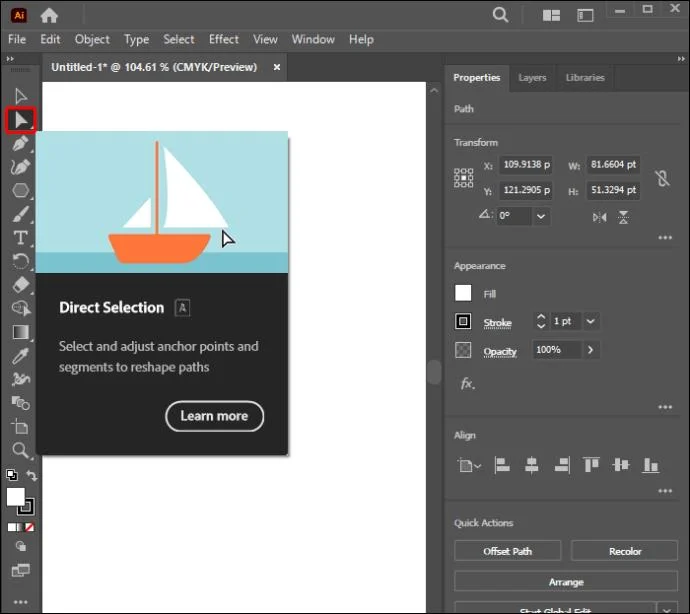Align objects to vertical top
Image resolution: width=690 pixels, height=614 pixels.
[591, 464]
